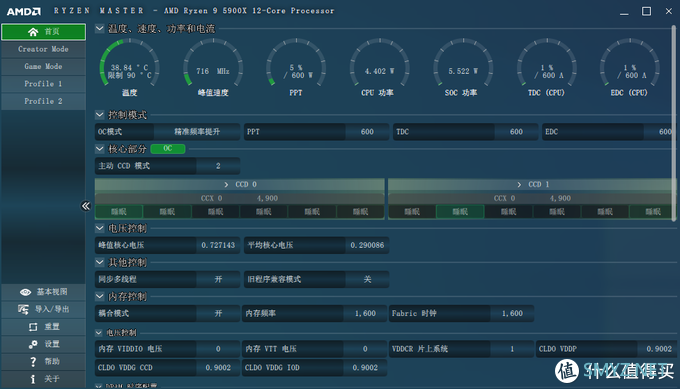The height and width of the screenshot is (389, 680).
Task: Click the AMD logo in the title bar
Action: (24, 11)
